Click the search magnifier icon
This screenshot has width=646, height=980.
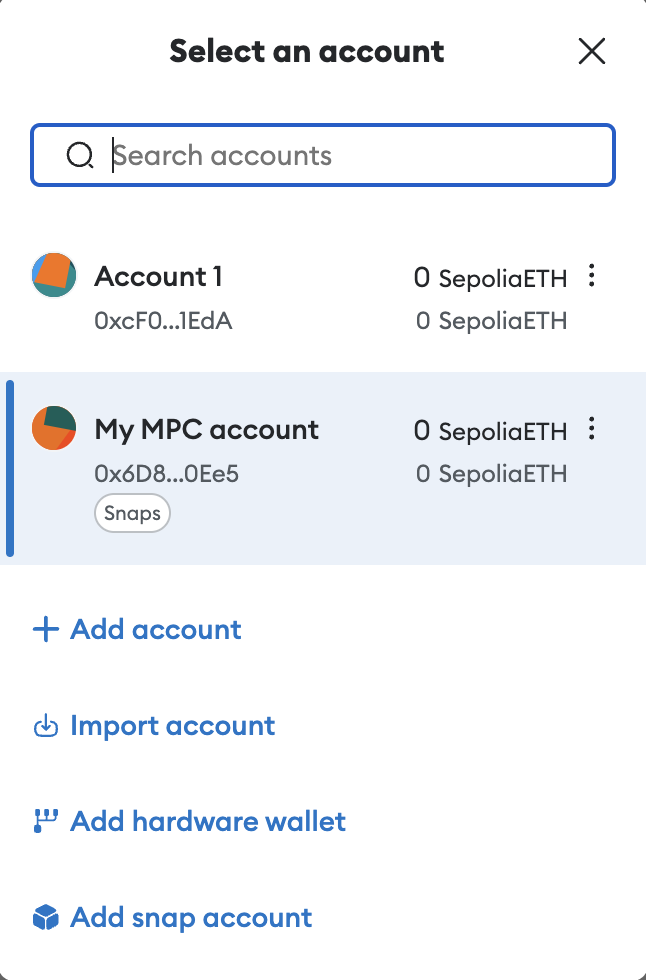point(80,155)
